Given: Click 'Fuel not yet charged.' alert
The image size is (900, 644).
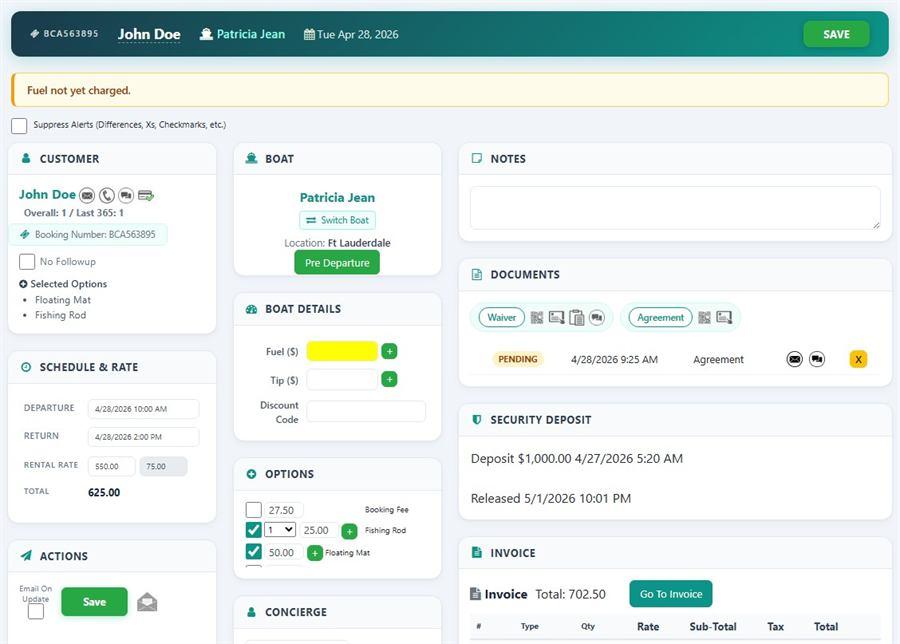Looking at the screenshot, I should click(450, 90).
